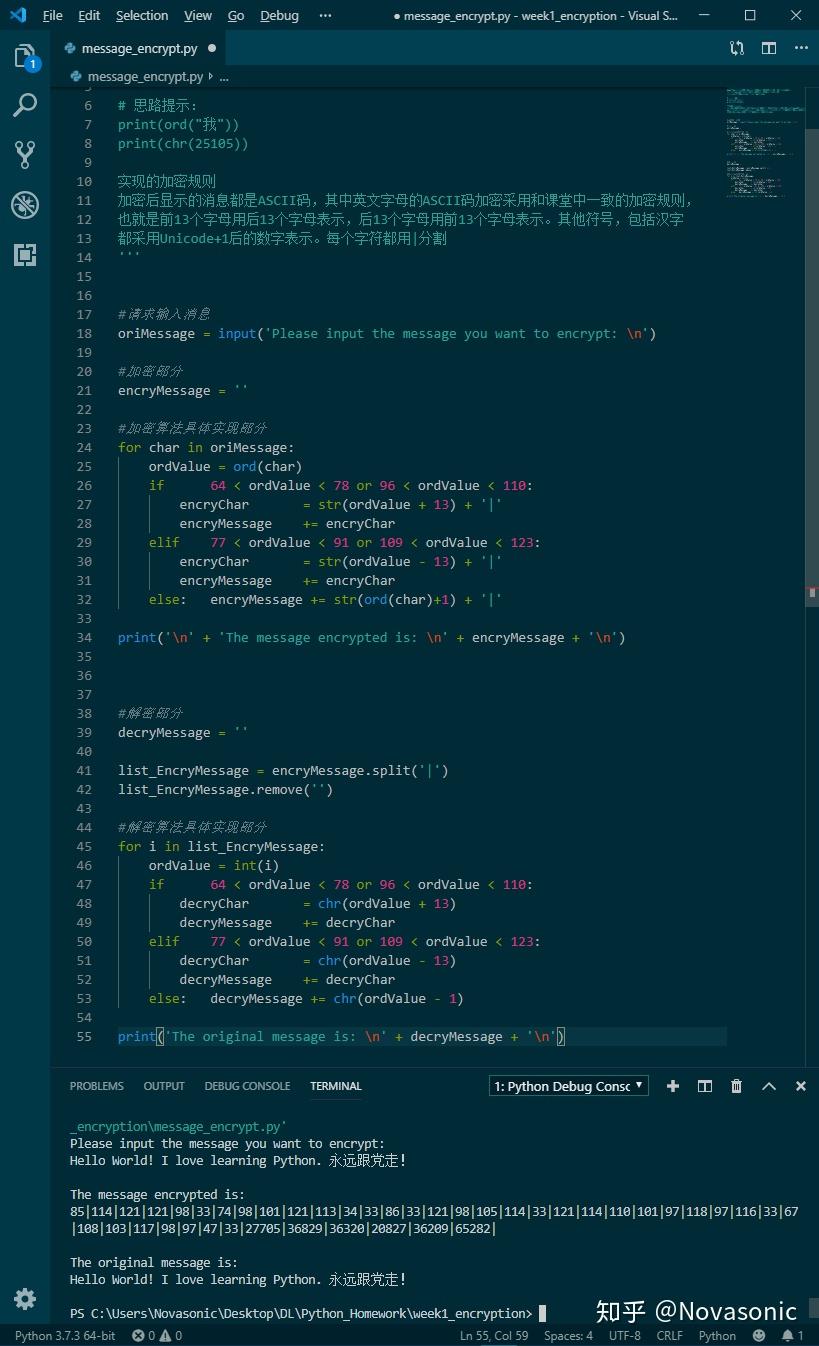The height and width of the screenshot is (1346, 819).
Task: Open the Go menu
Action: [236, 15]
